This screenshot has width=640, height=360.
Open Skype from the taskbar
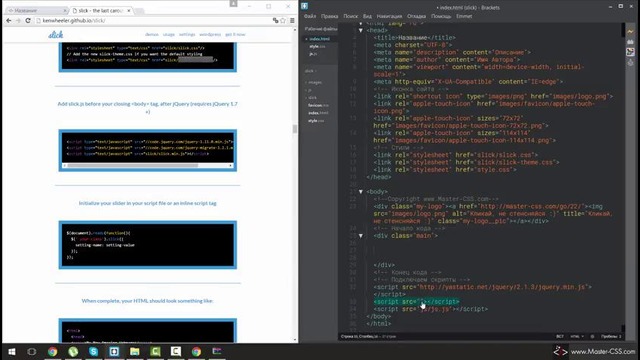pyautogui.click(x=93, y=351)
